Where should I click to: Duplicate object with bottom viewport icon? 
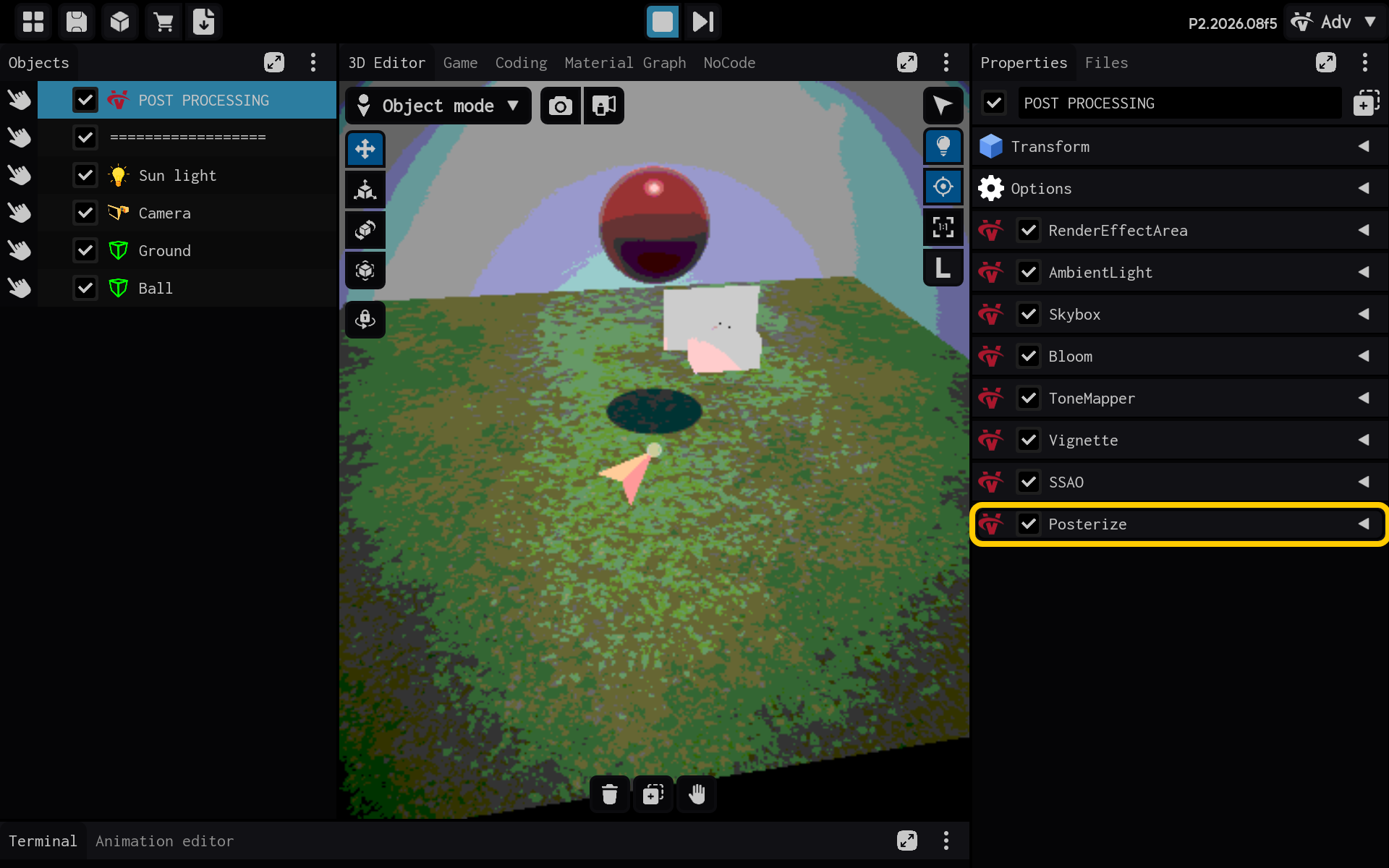pyautogui.click(x=653, y=794)
